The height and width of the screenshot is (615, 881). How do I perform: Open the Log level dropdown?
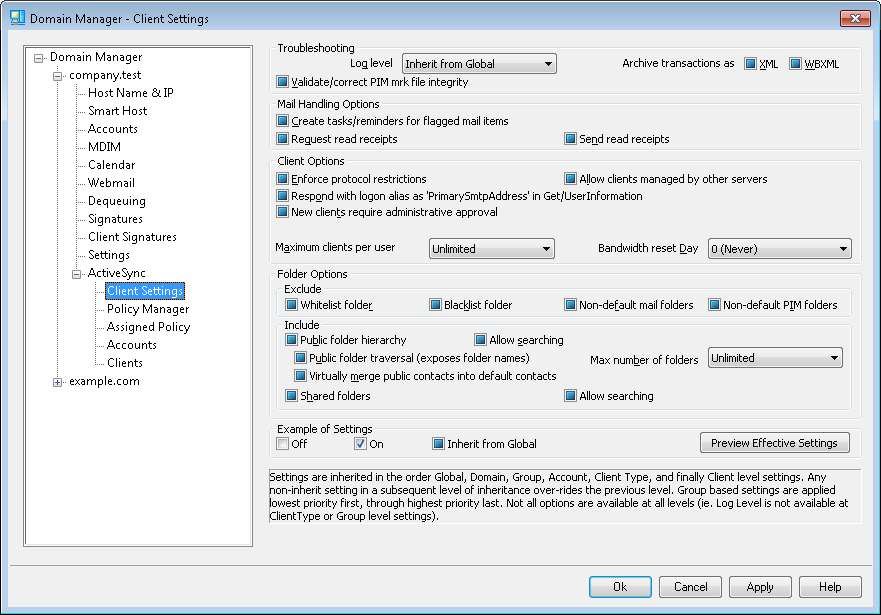[479, 64]
